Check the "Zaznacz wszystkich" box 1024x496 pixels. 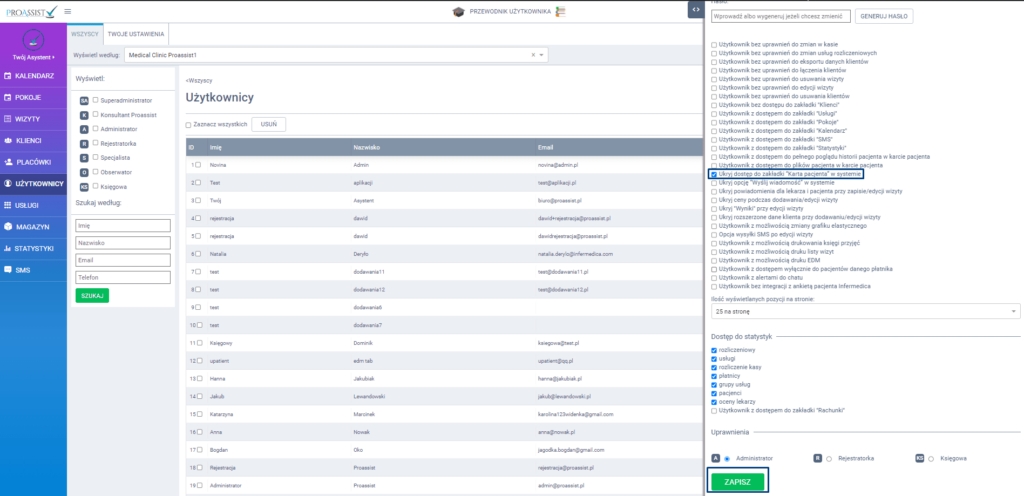[x=190, y=125]
